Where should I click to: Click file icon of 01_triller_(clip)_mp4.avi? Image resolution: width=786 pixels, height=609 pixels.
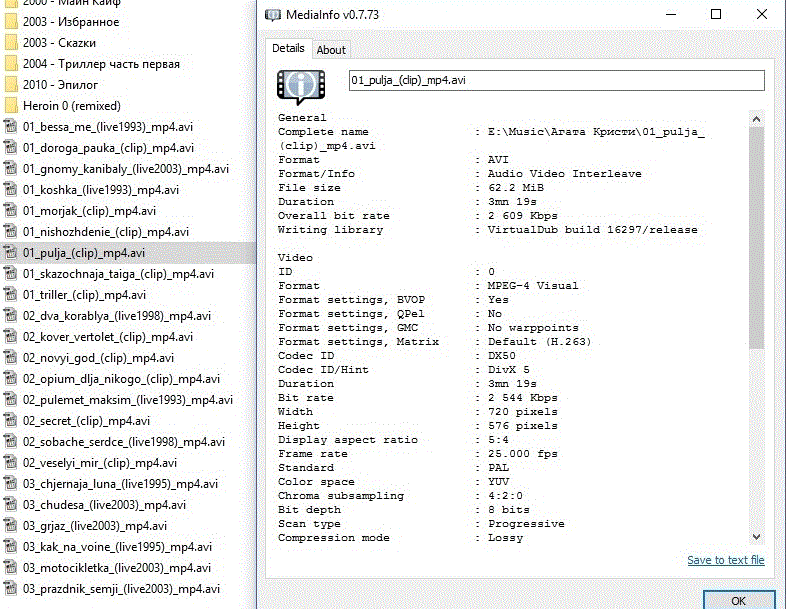11,295
